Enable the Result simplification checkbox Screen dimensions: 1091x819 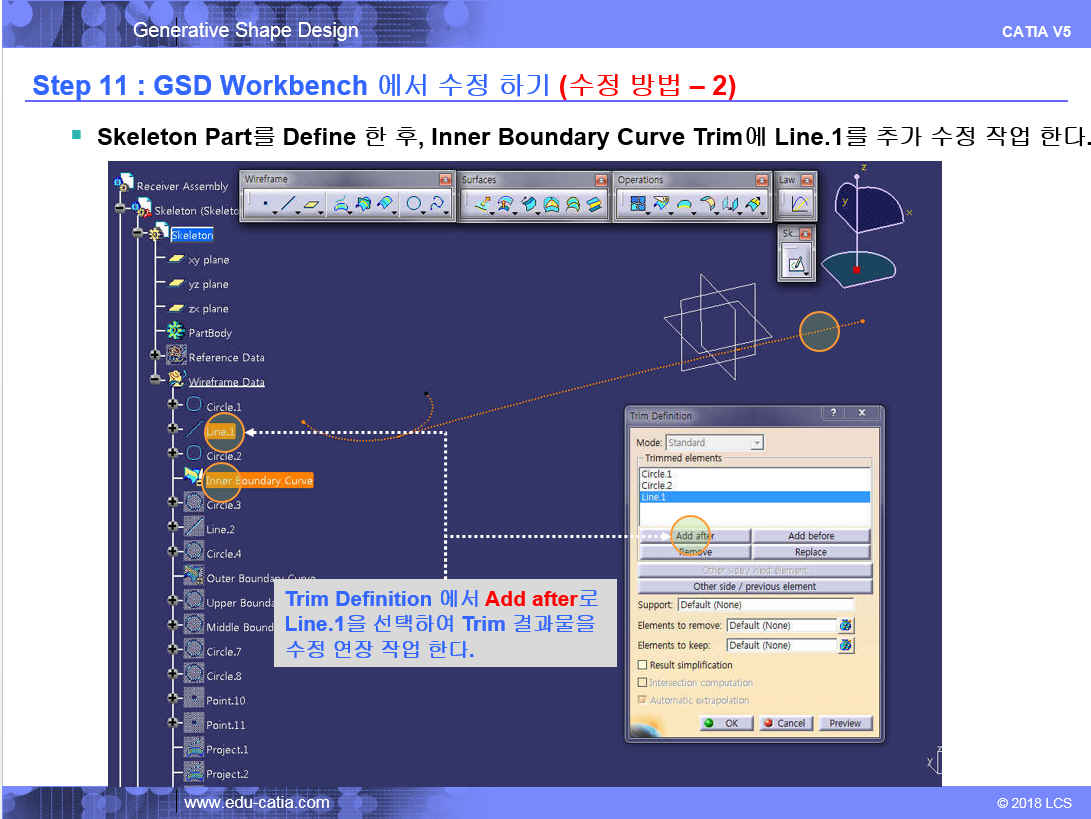(643, 665)
